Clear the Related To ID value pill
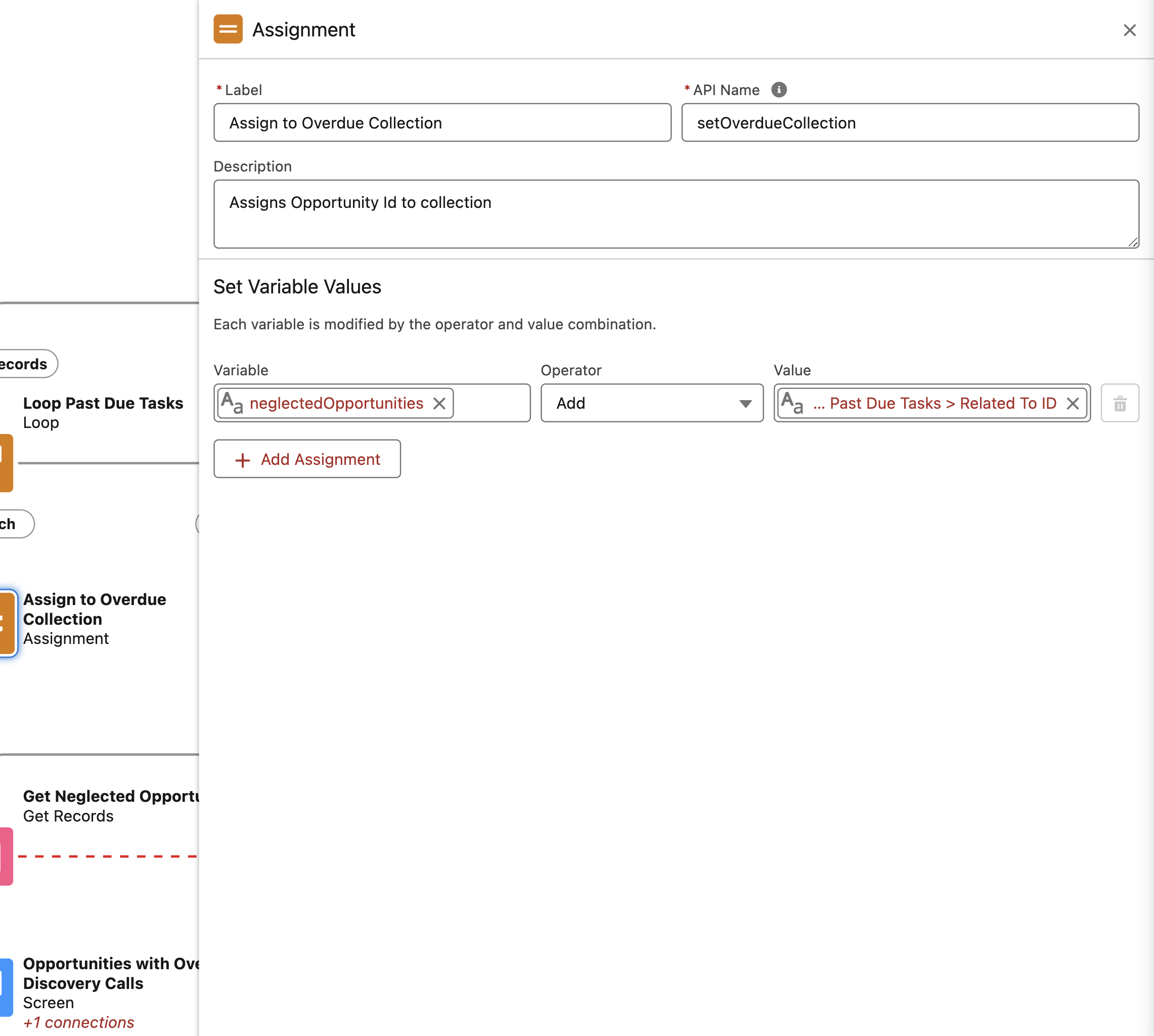The height and width of the screenshot is (1036, 1154). [x=1072, y=404]
